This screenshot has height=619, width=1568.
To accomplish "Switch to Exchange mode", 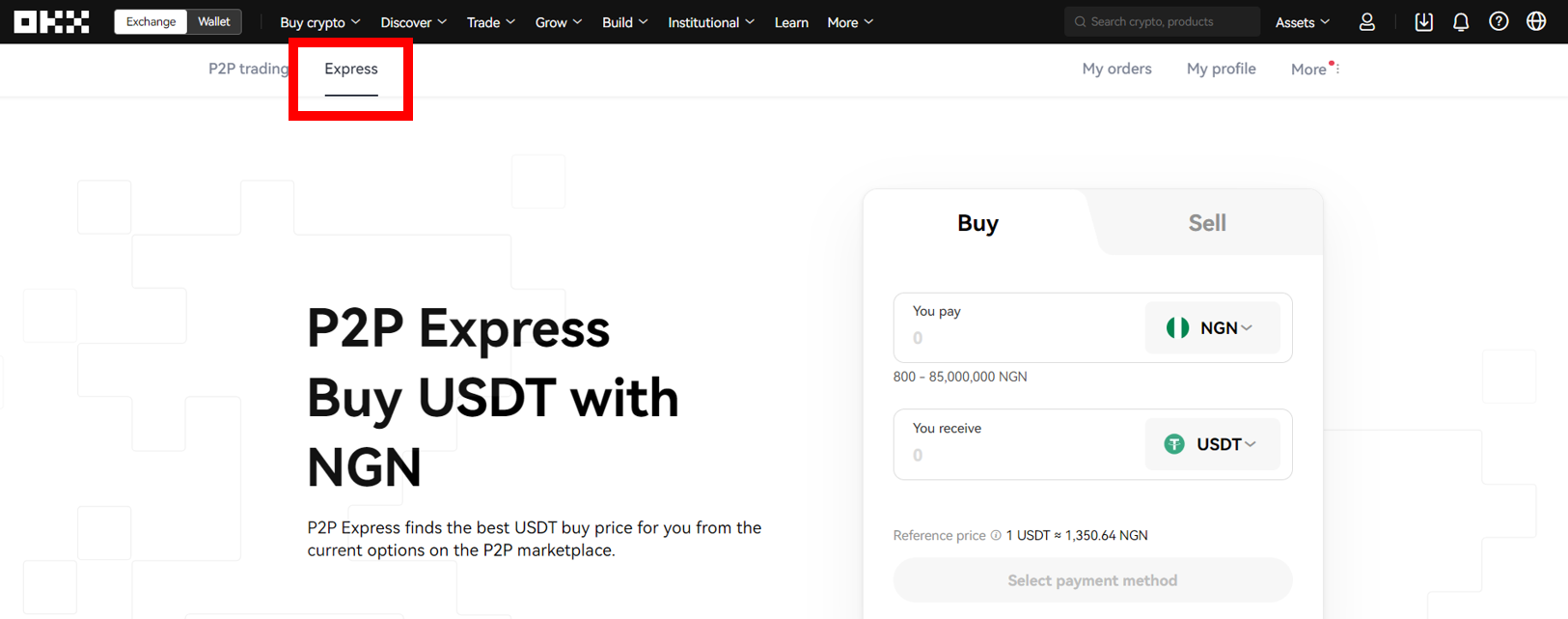I will [151, 21].
